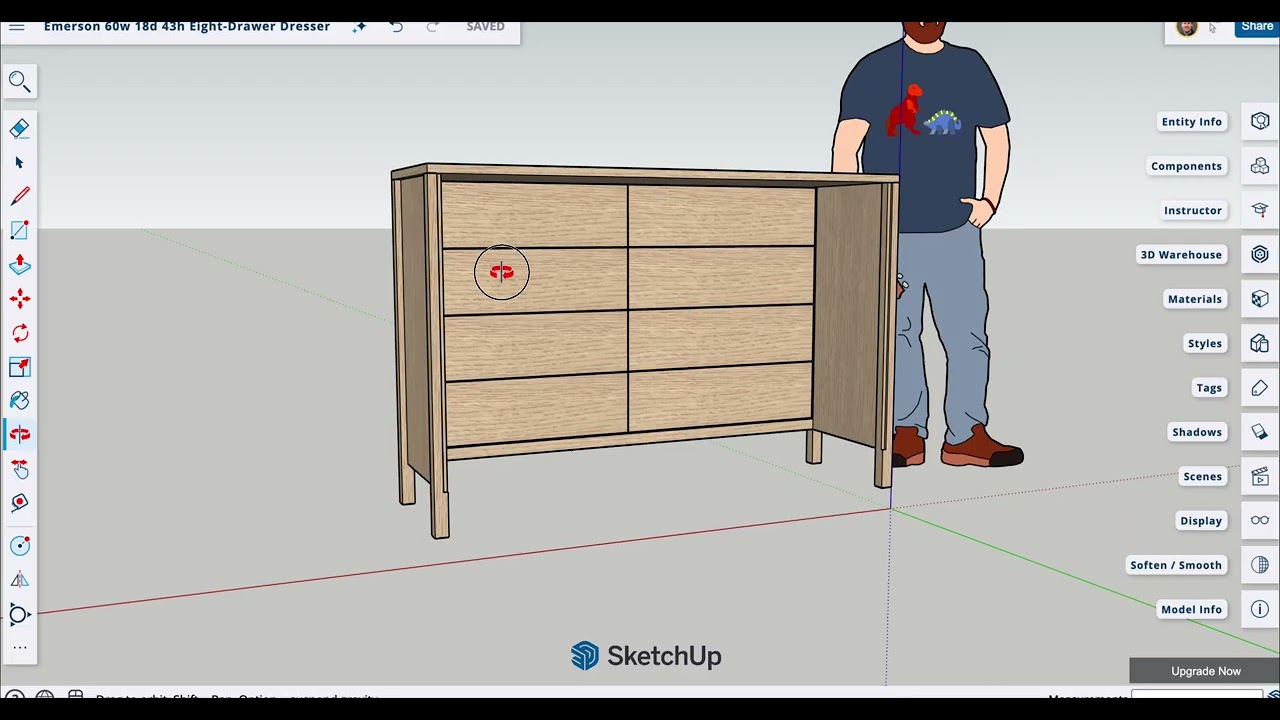
Task: Click the Model Info label
Action: coord(1191,609)
